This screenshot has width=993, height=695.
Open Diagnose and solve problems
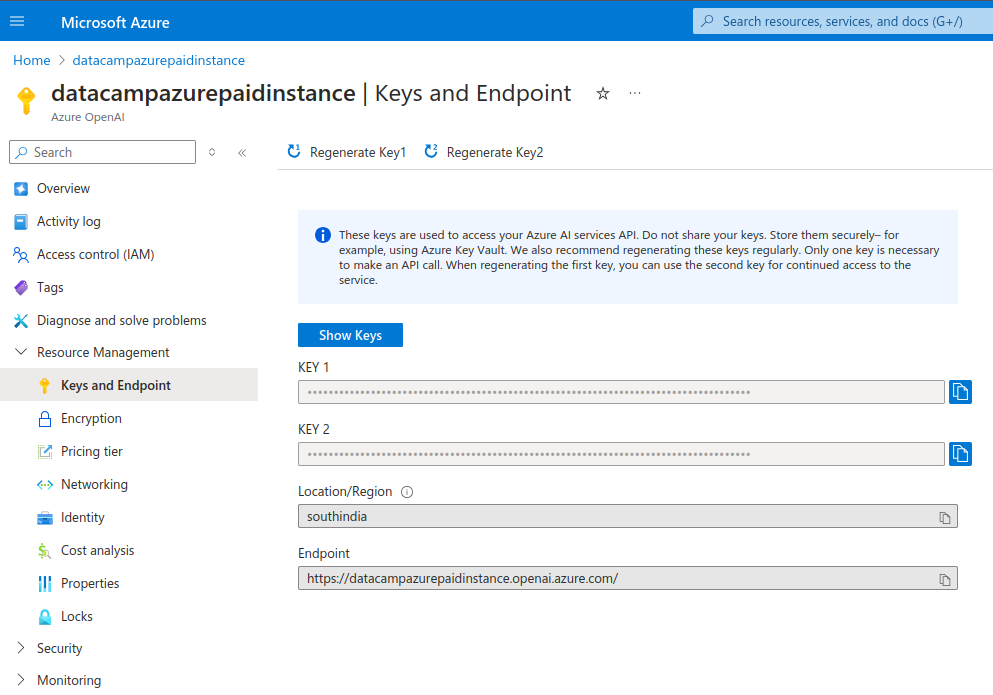tap(122, 320)
